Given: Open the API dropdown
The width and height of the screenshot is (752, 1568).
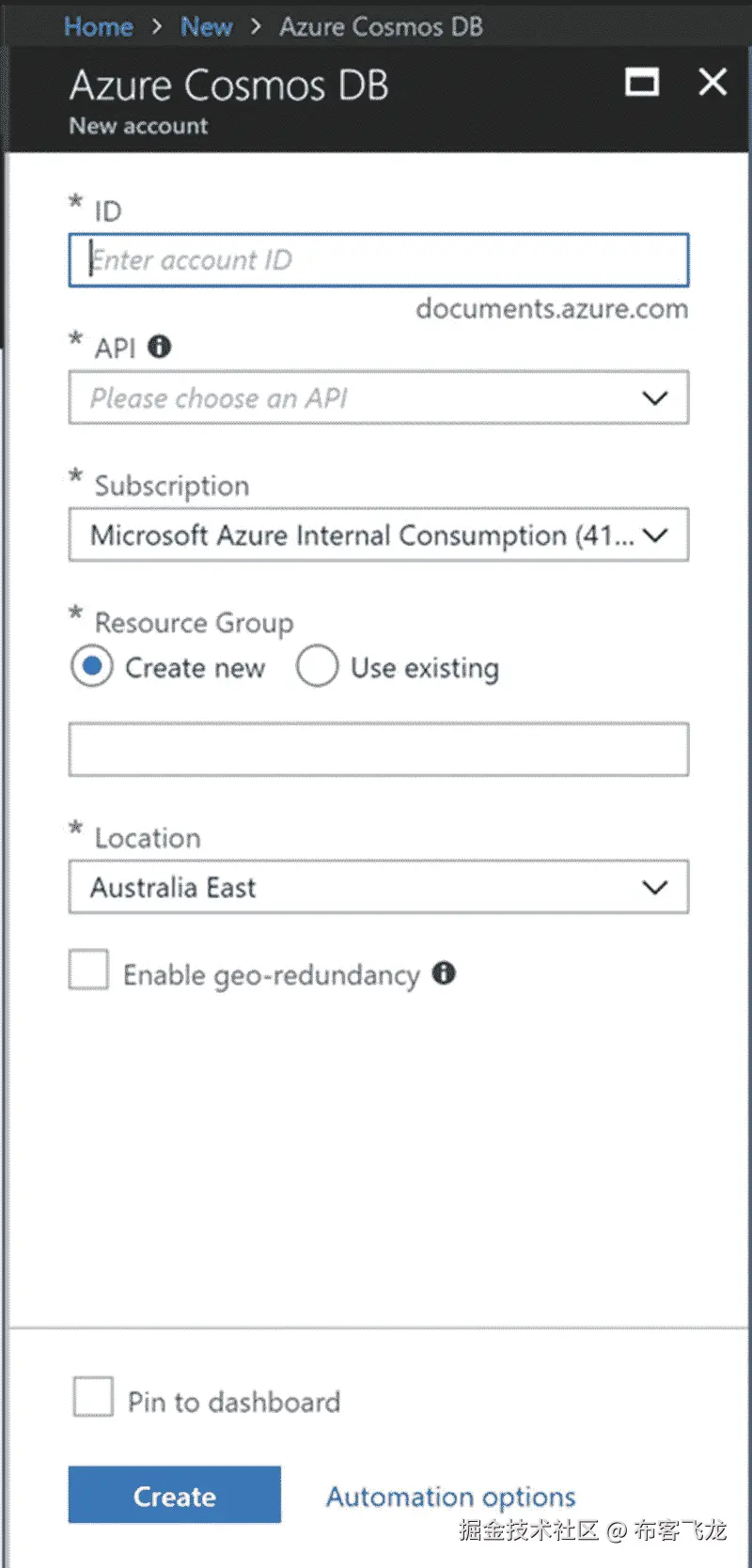Looking at the screenshot, I should [x=378, y=398].
